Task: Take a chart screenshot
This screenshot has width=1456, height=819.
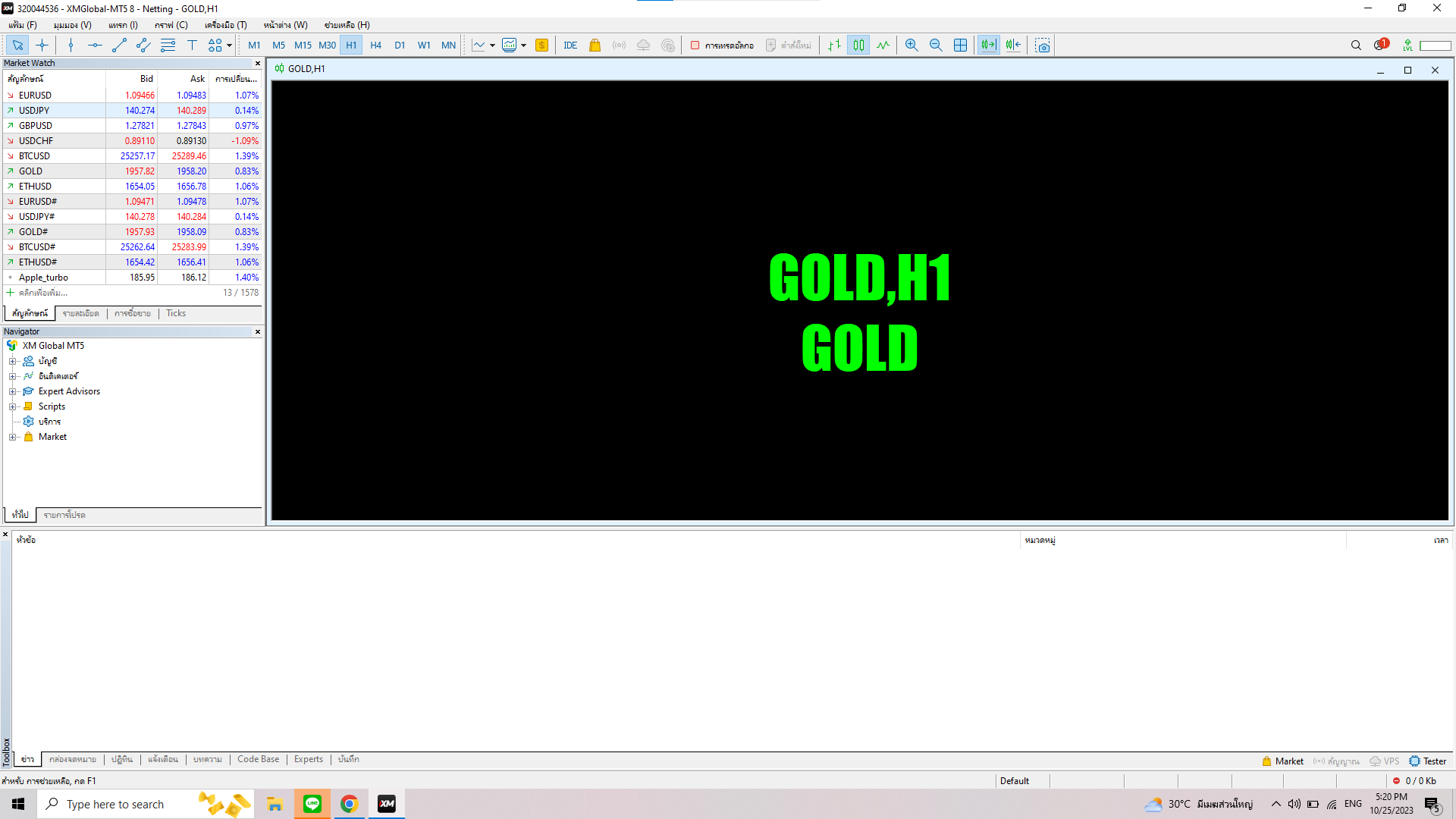Action: pyautogui.click(x=1043, y=45)
